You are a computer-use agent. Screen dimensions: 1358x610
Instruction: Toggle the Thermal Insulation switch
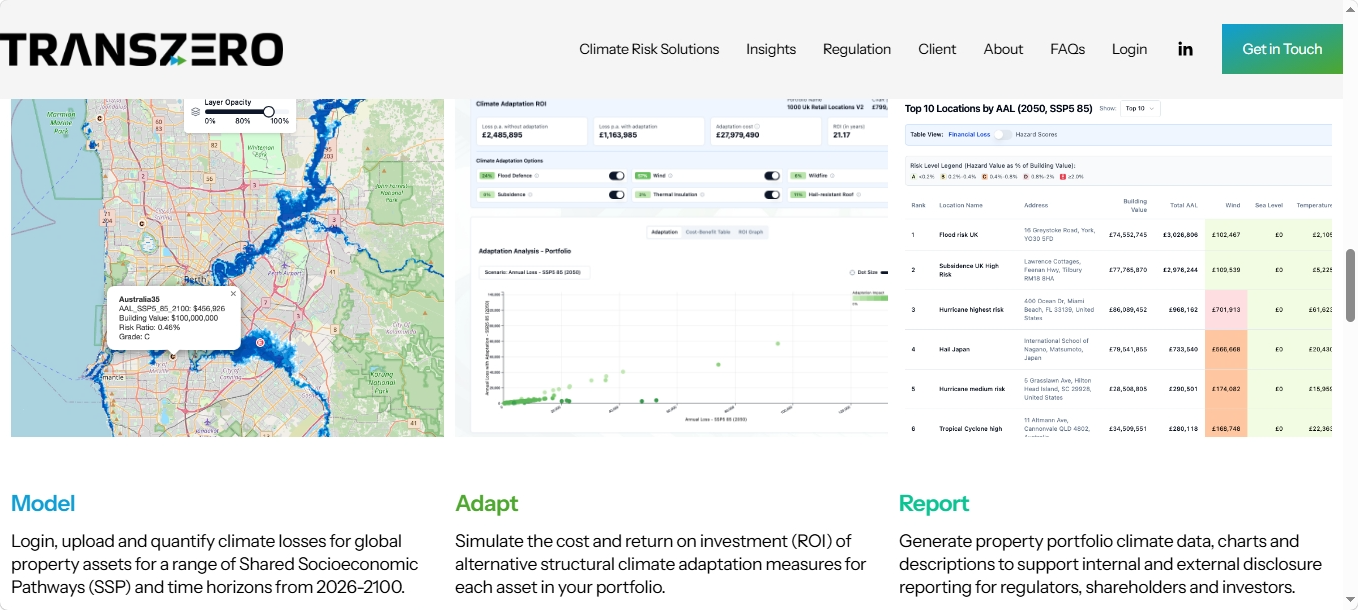point(772,195)
